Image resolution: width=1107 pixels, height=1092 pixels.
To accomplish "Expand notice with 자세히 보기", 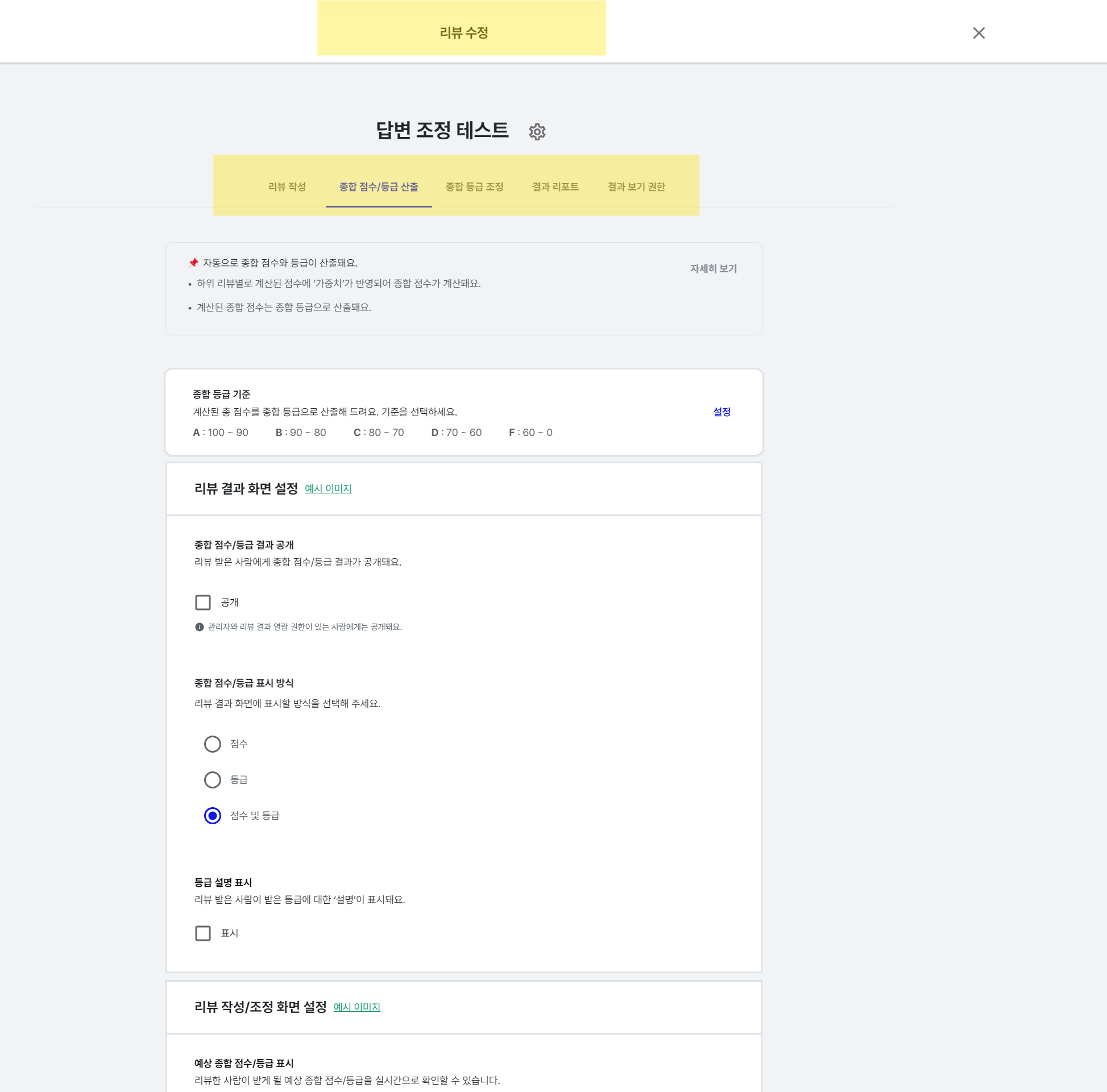I will (713, 269).
